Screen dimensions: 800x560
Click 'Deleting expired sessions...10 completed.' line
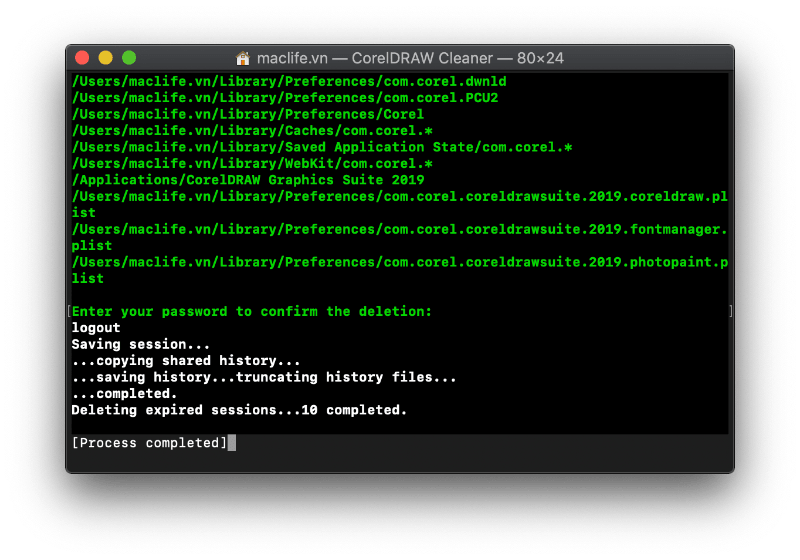click(x=239, y=410)
